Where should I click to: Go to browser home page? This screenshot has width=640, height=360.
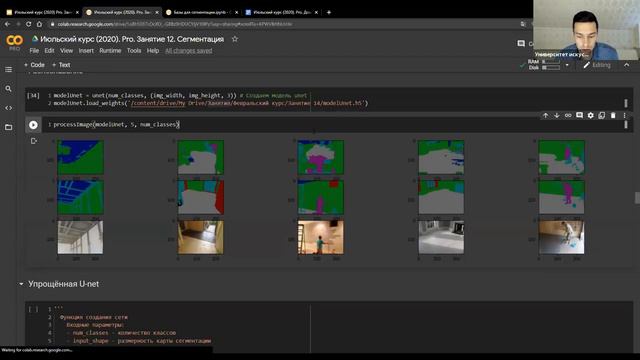tap(39, 24)
